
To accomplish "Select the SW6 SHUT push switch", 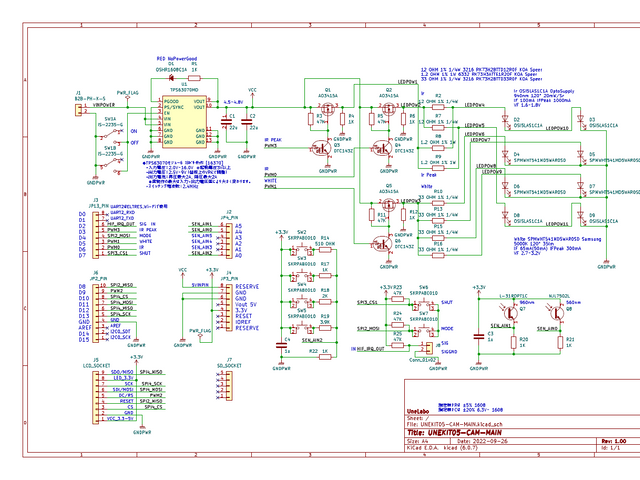I will (x=423, y=304).
